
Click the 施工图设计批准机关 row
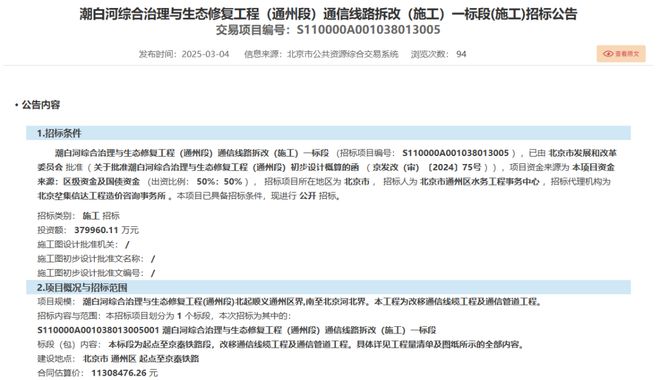[83, 244]
